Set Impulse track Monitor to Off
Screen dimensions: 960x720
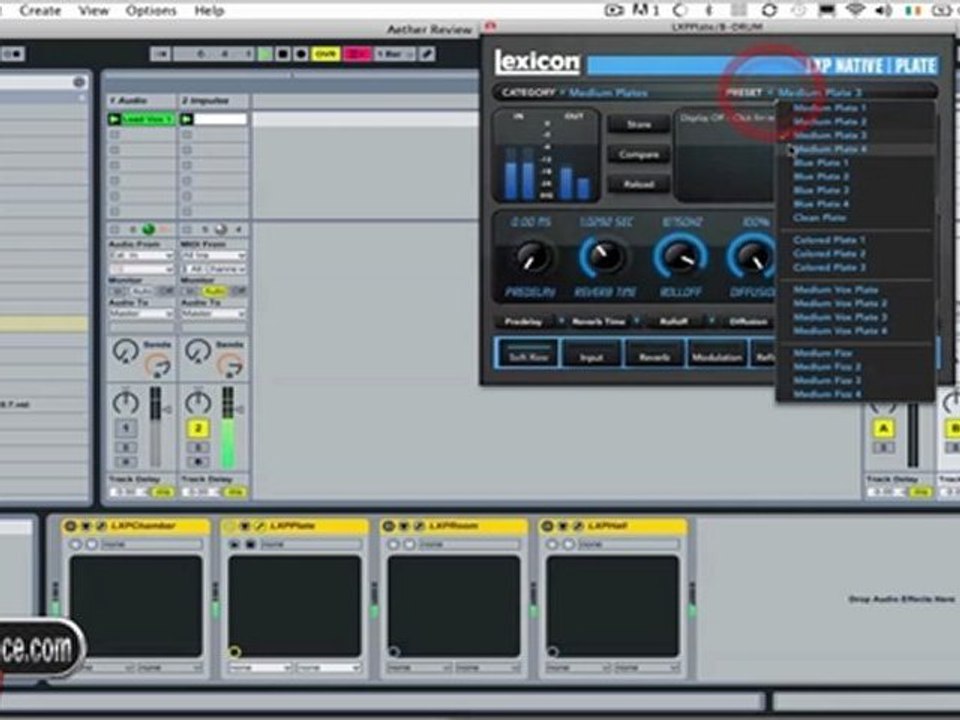click(x=237, y=291)
